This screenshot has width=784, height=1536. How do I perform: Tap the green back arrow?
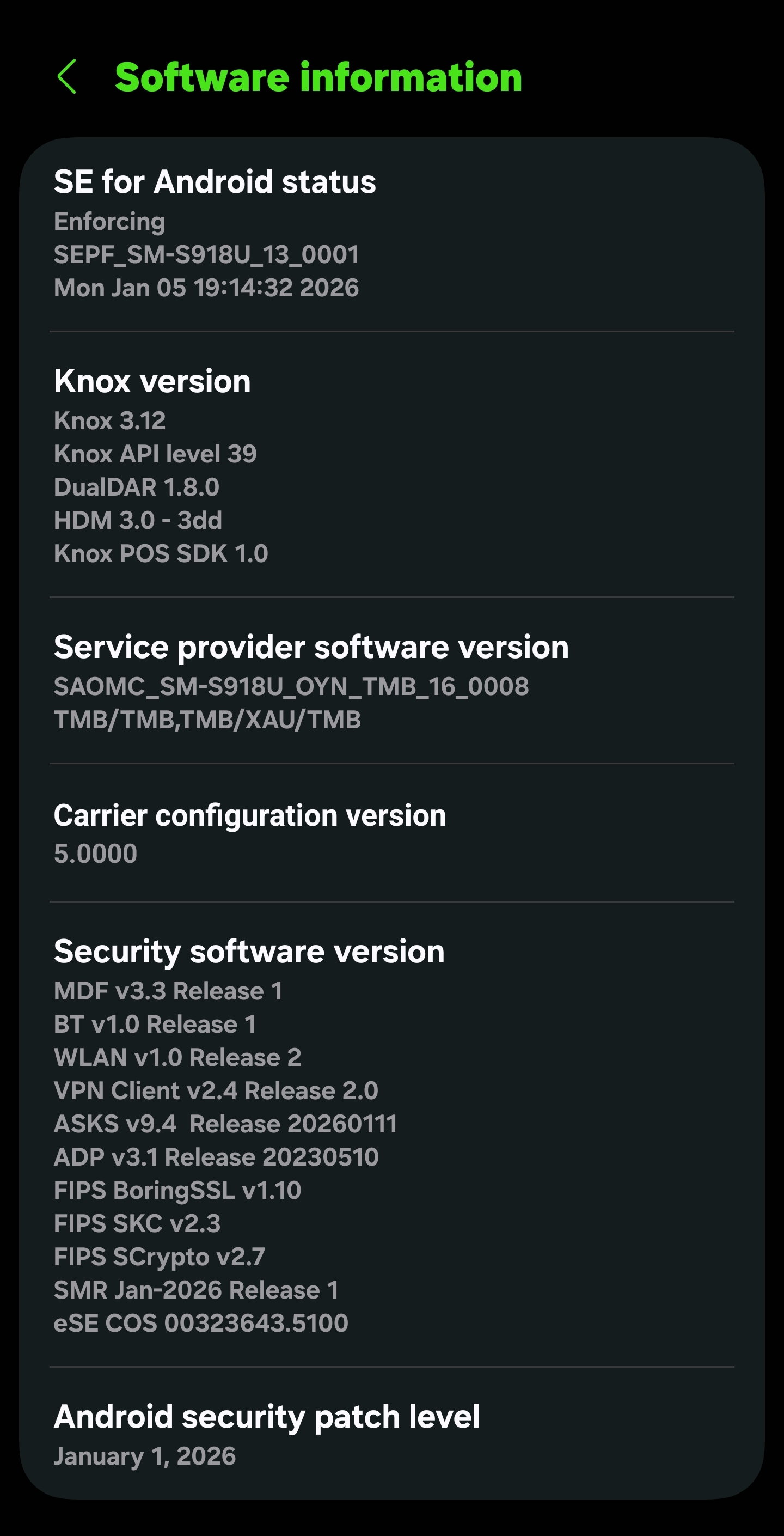[67, 76]
